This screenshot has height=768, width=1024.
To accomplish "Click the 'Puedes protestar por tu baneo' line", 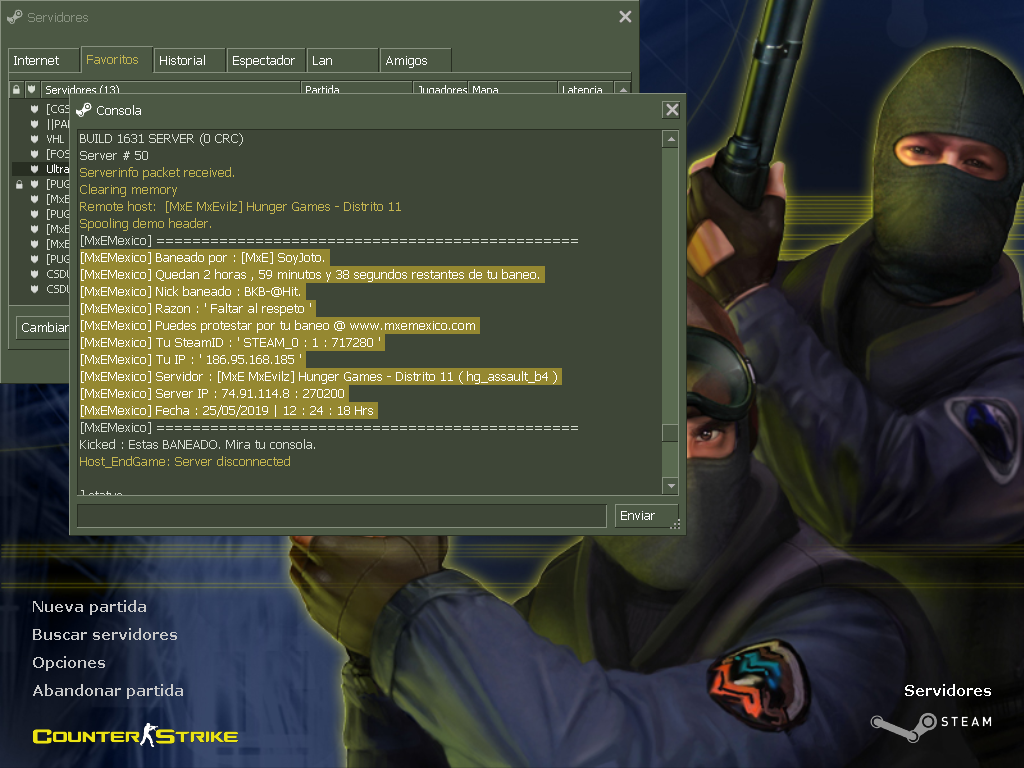I will (278, 325).
